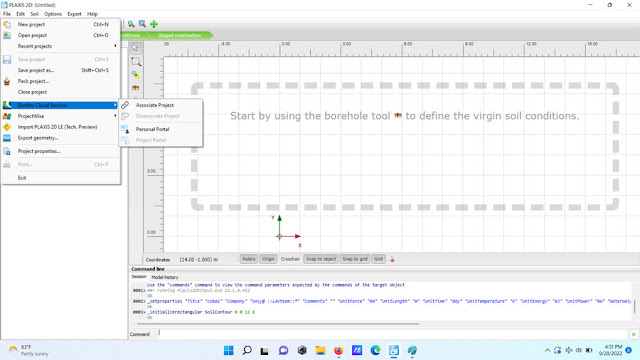640x360 pixels.
Task: Click the Project properties icon
Action: point(7,151)
